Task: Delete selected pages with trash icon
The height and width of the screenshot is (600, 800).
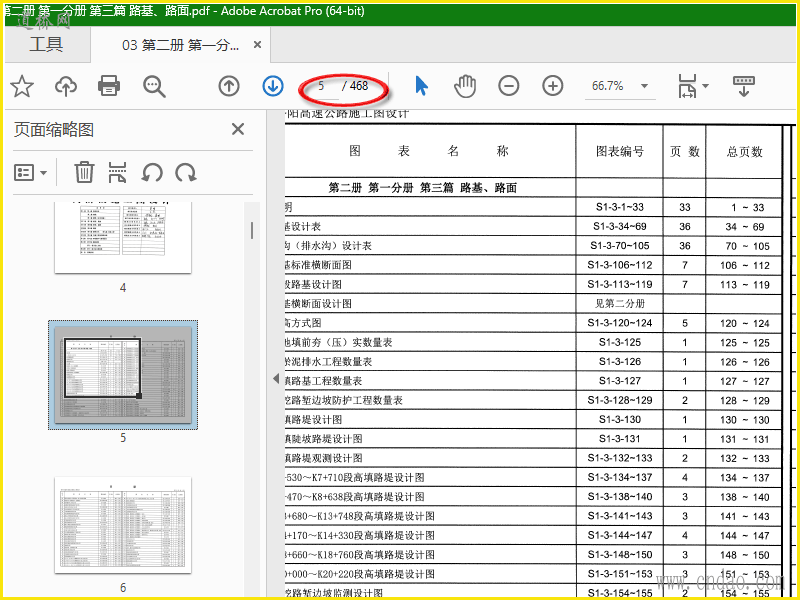Action: coord(84,172)
